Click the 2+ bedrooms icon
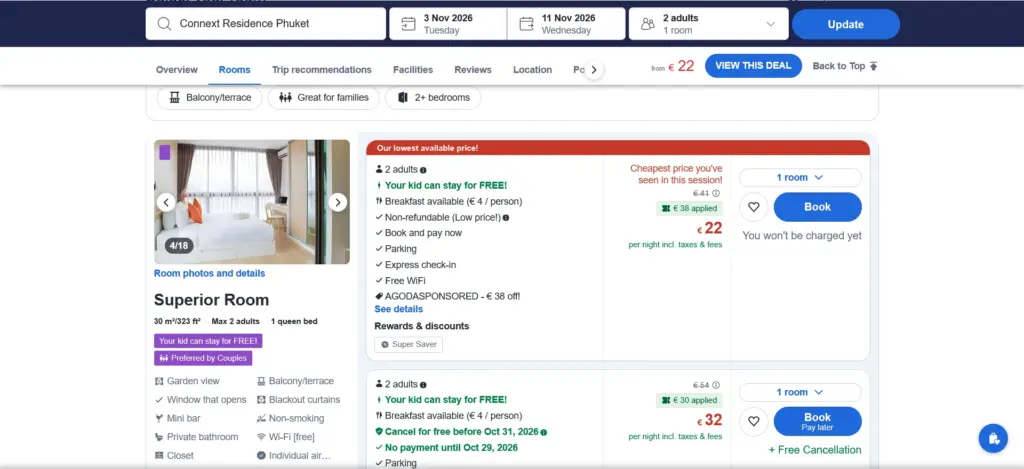Image resolution: width=1024 pixels, height=469 pixels. pos(403,97)
